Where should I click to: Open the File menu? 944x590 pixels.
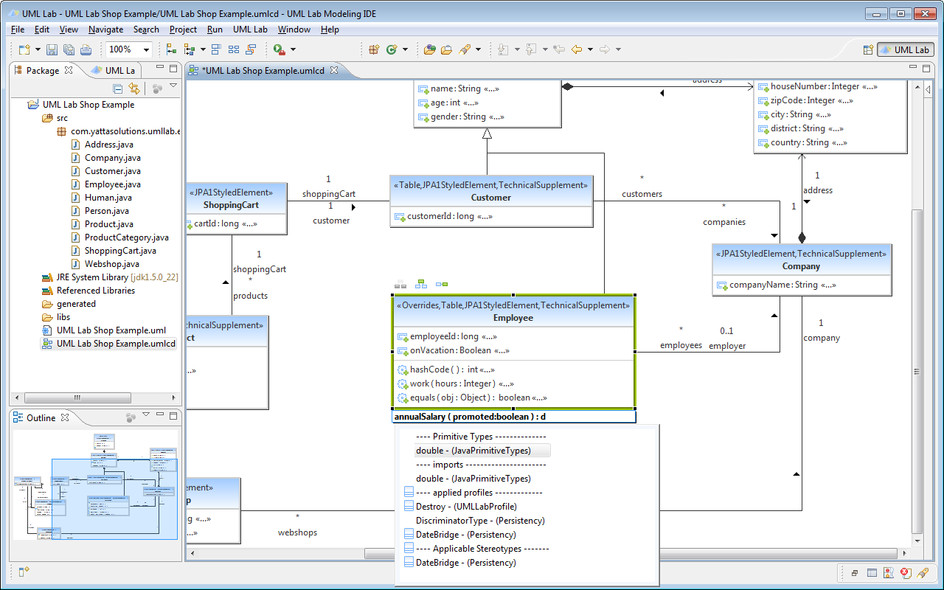point(17,30)
